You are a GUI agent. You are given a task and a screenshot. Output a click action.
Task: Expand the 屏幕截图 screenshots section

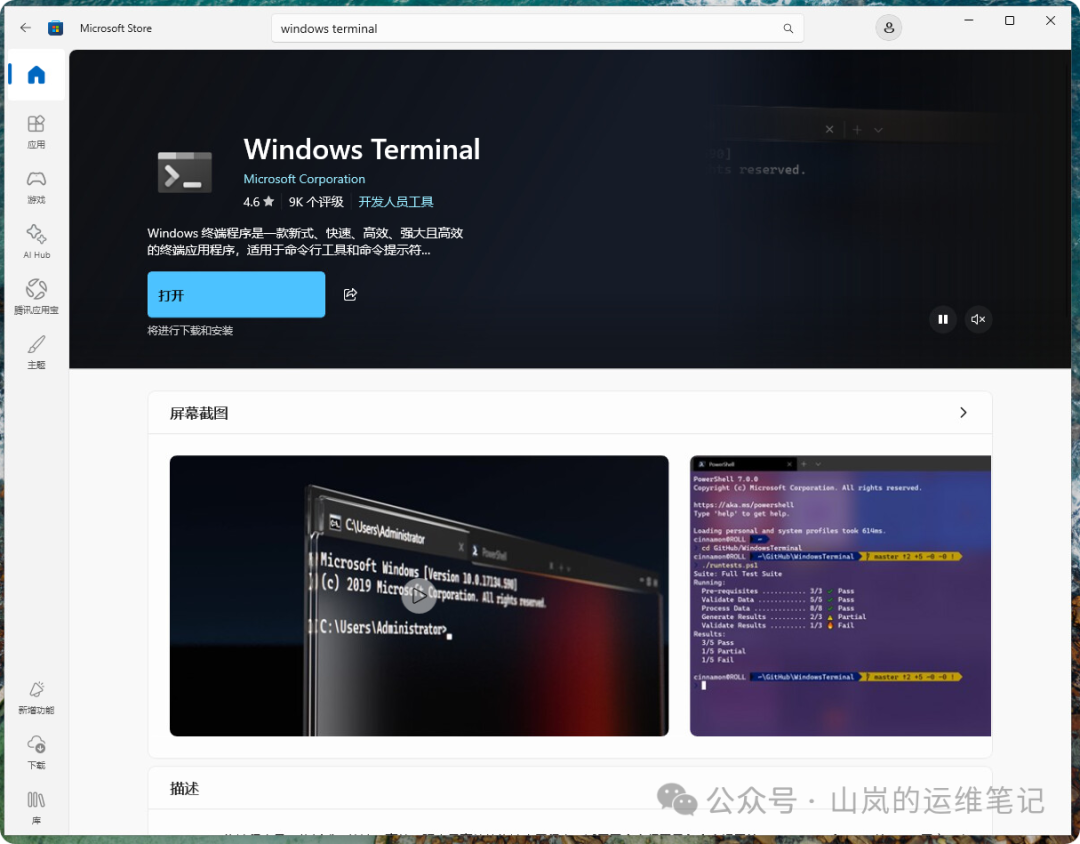point(963,412)
